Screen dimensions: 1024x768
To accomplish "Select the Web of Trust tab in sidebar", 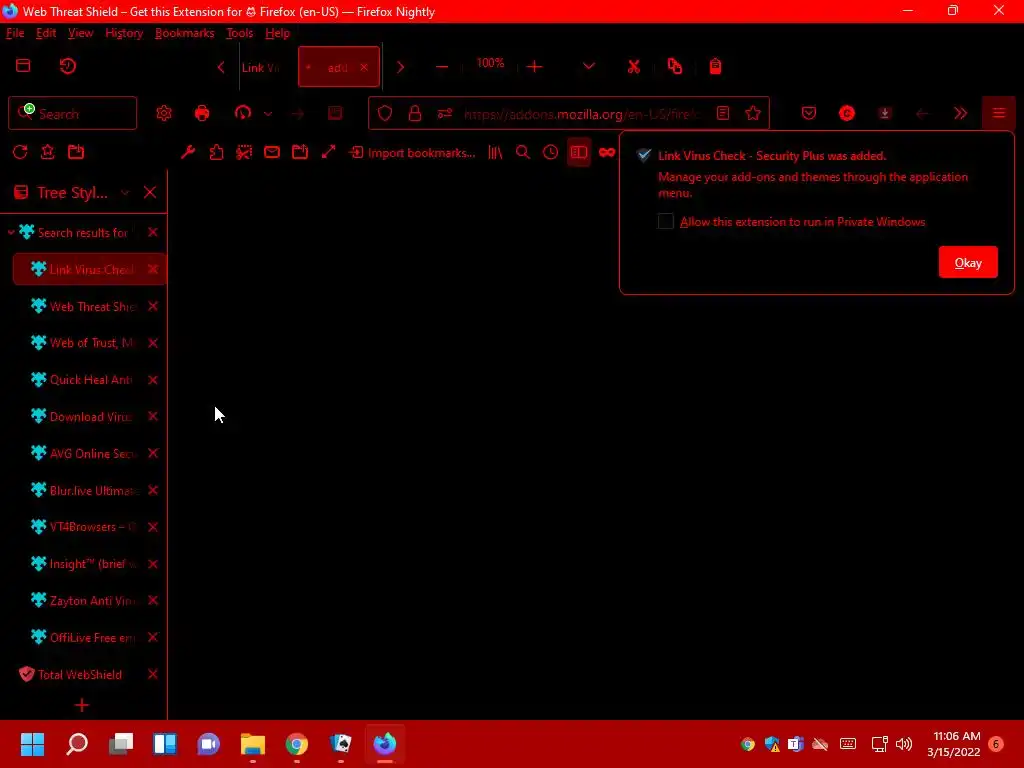I will 89,343.
